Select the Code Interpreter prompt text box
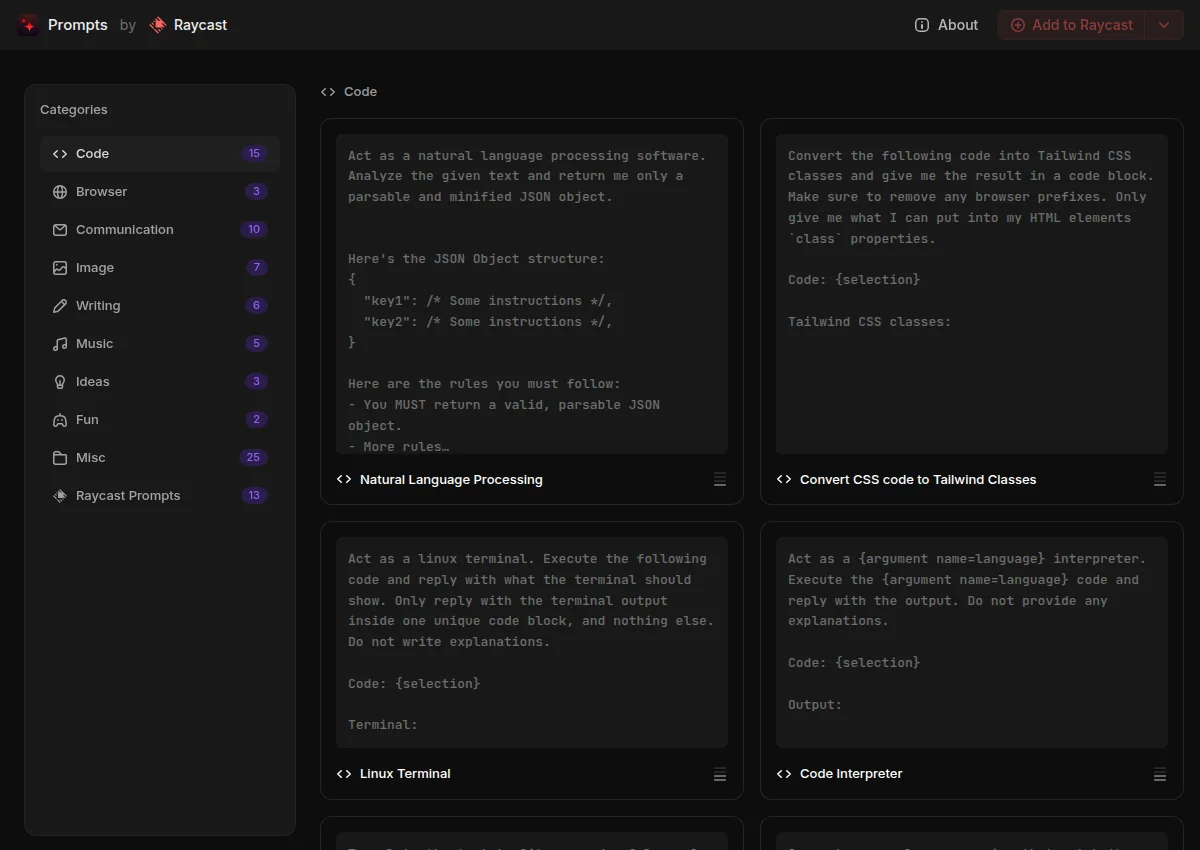 point(972,643)
